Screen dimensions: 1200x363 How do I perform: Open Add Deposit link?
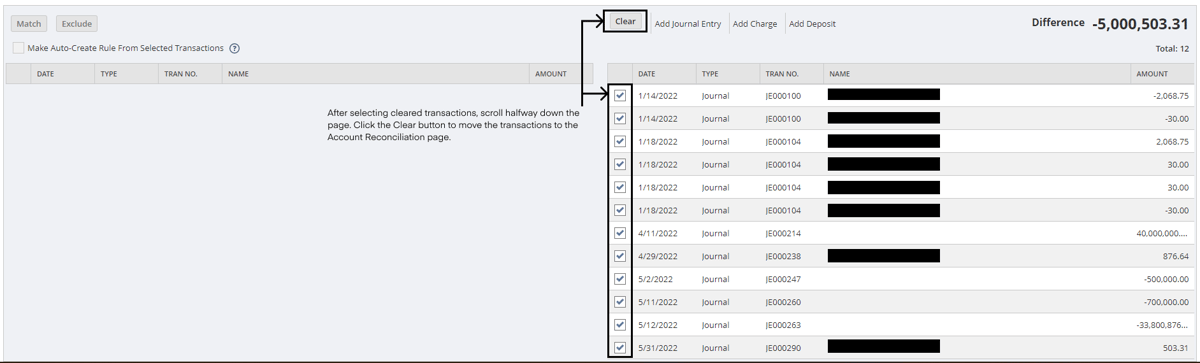[812, 24]
